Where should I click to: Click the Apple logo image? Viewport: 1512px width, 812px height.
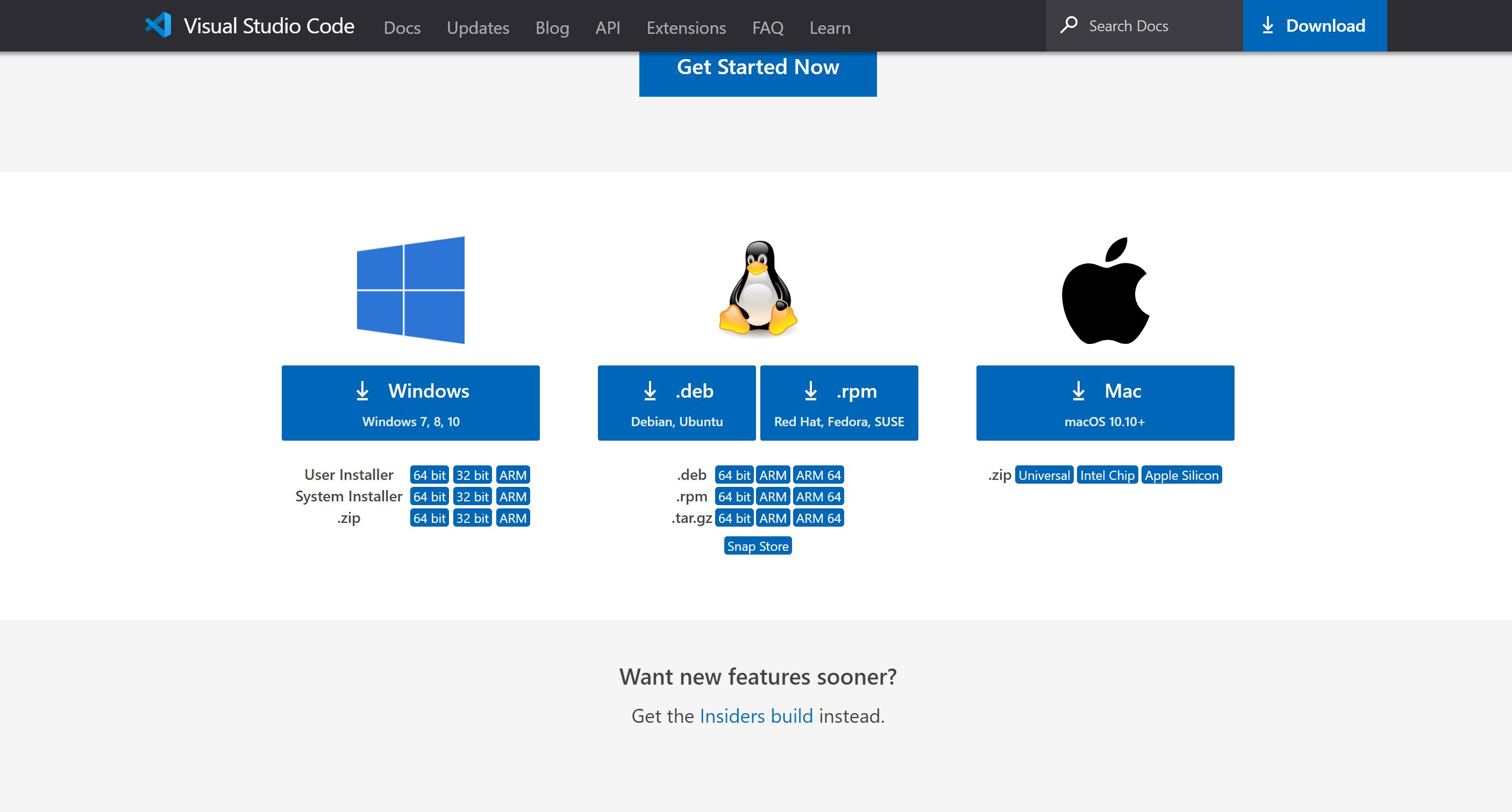[x=1106, y=290]
